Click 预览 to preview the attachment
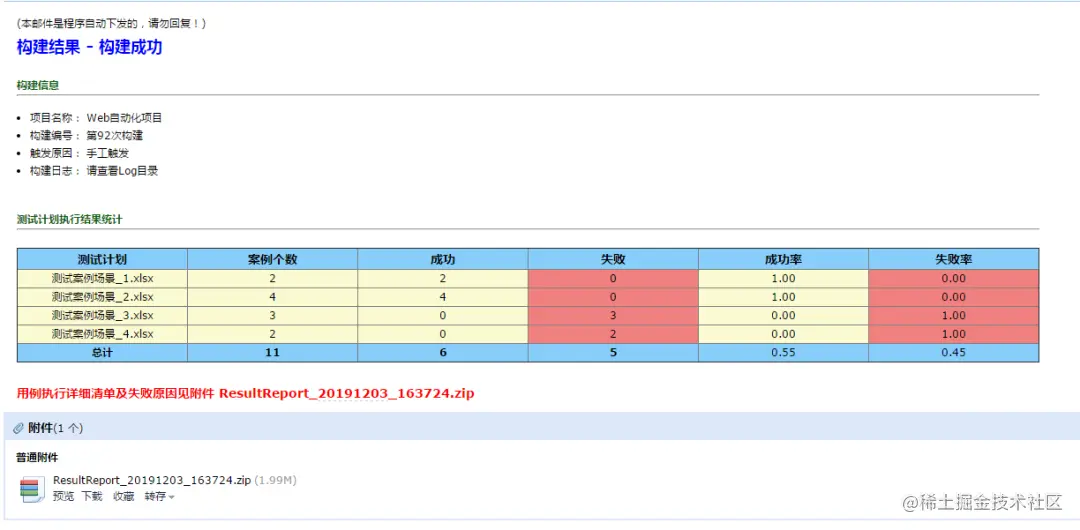Viewport: 1080px width, 530px height. 63,496
